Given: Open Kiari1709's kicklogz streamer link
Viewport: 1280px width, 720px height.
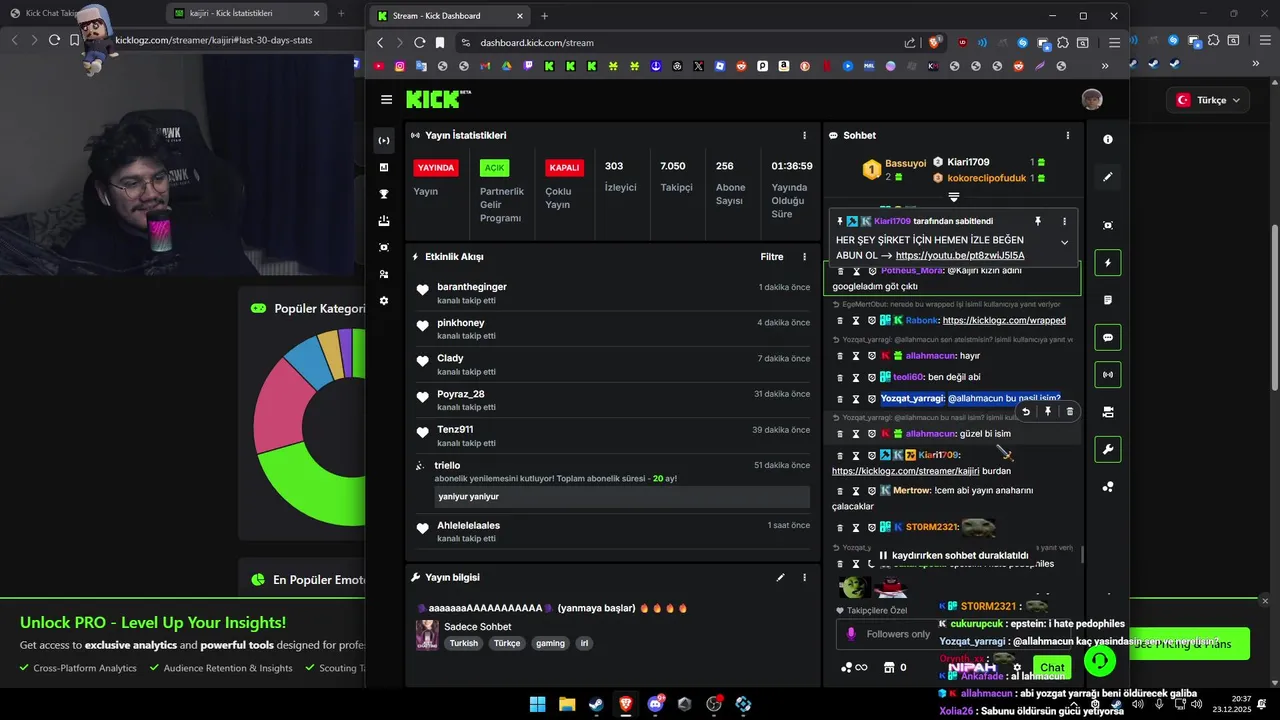Looking at the screenshot, I should [x=905, y=471].
